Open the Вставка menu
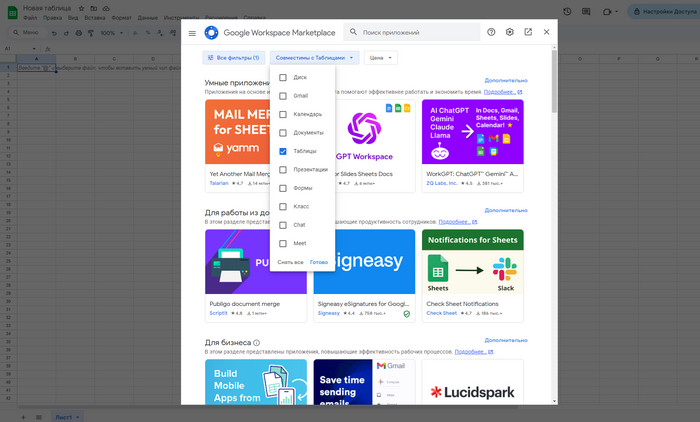 (x=95, y=18)
